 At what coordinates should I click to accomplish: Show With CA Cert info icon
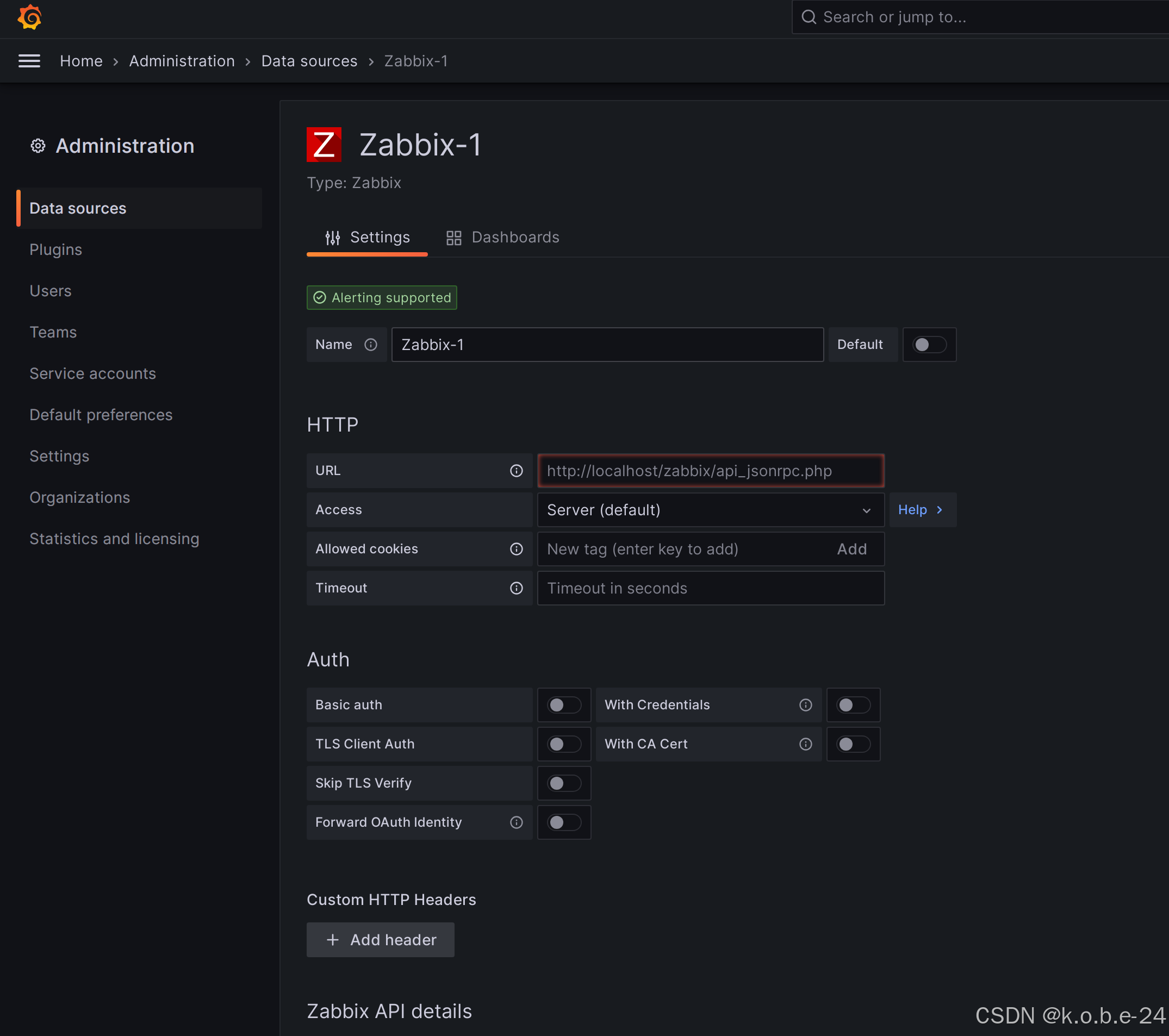pyautogui.click(x=806, y=744)
